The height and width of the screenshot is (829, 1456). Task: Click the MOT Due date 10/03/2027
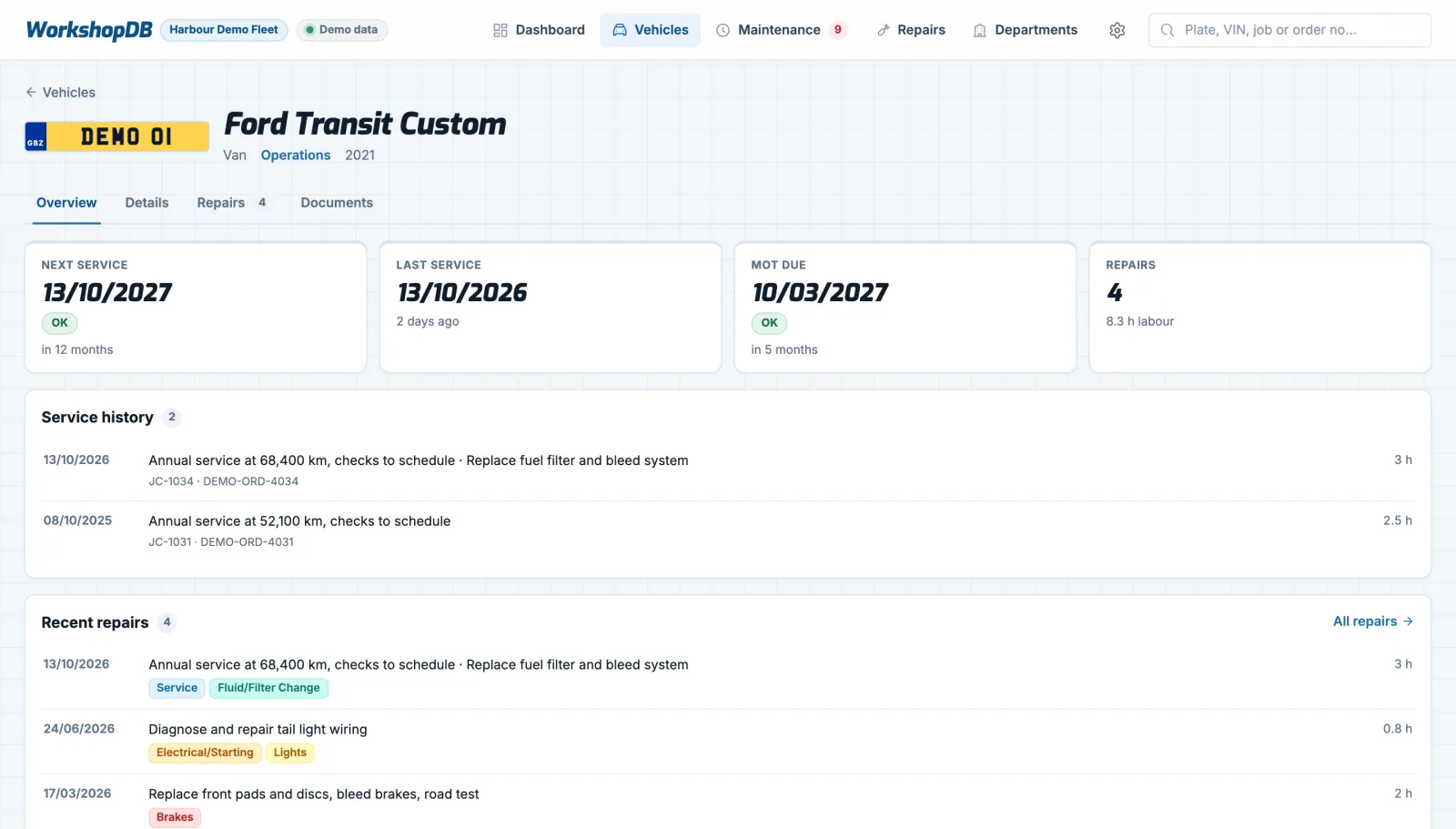point(820,292)
